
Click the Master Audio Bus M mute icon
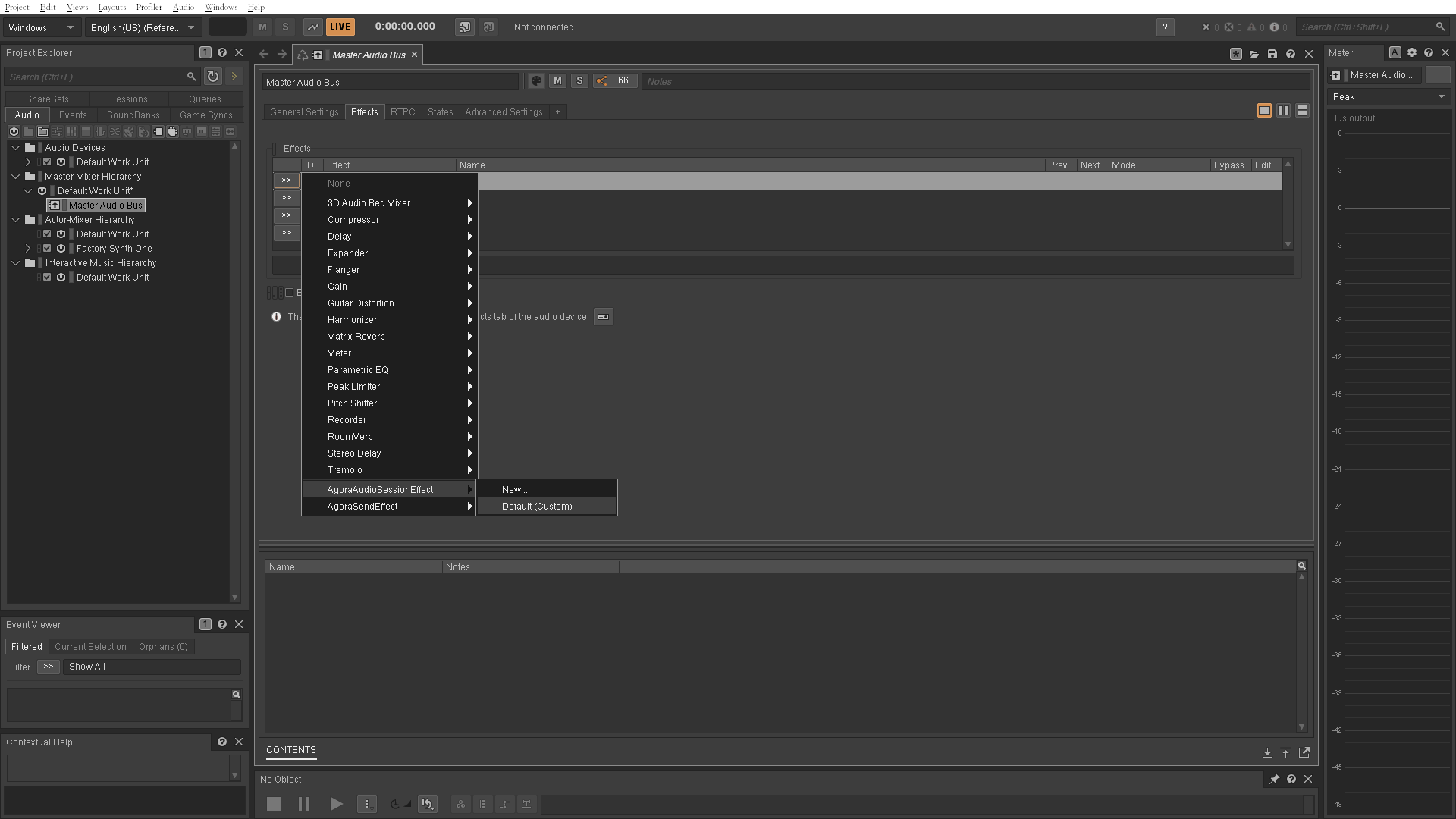(557, 81)
